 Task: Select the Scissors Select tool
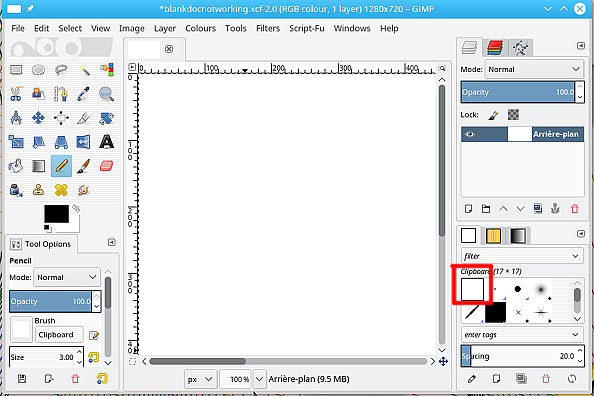tap(16, 94)
